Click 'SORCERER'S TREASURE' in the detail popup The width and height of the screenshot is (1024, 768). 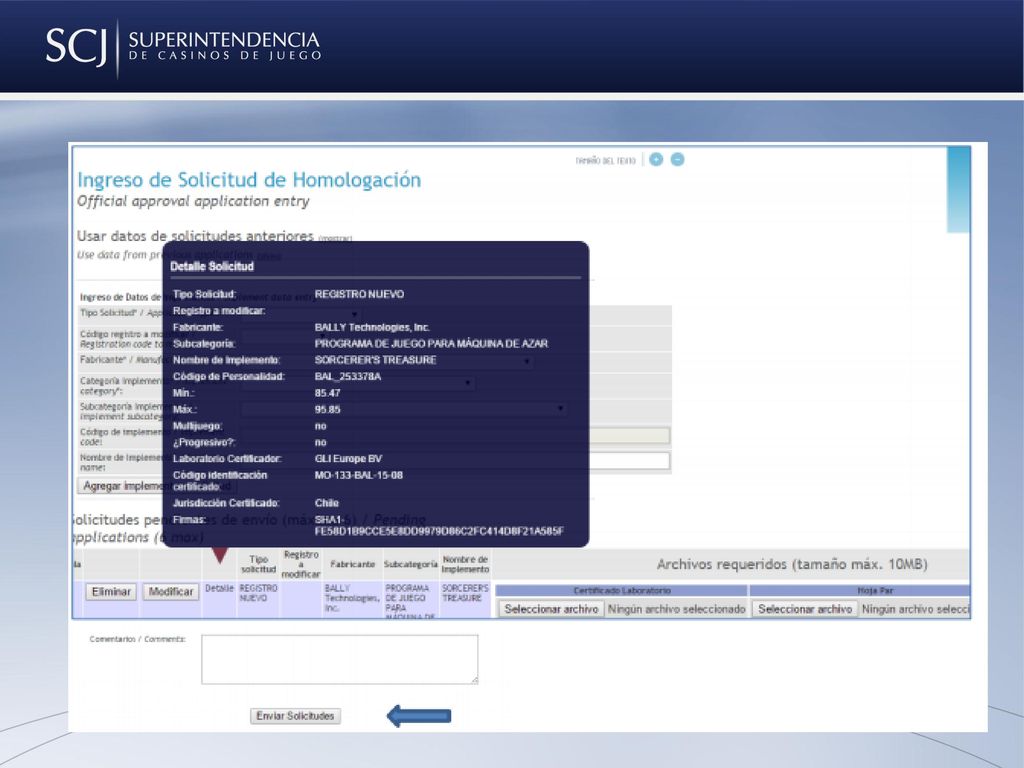376,360
